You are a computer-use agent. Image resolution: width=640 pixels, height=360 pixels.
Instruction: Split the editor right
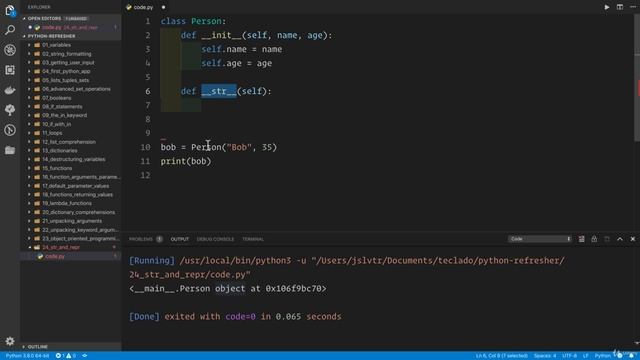[620, 7]
